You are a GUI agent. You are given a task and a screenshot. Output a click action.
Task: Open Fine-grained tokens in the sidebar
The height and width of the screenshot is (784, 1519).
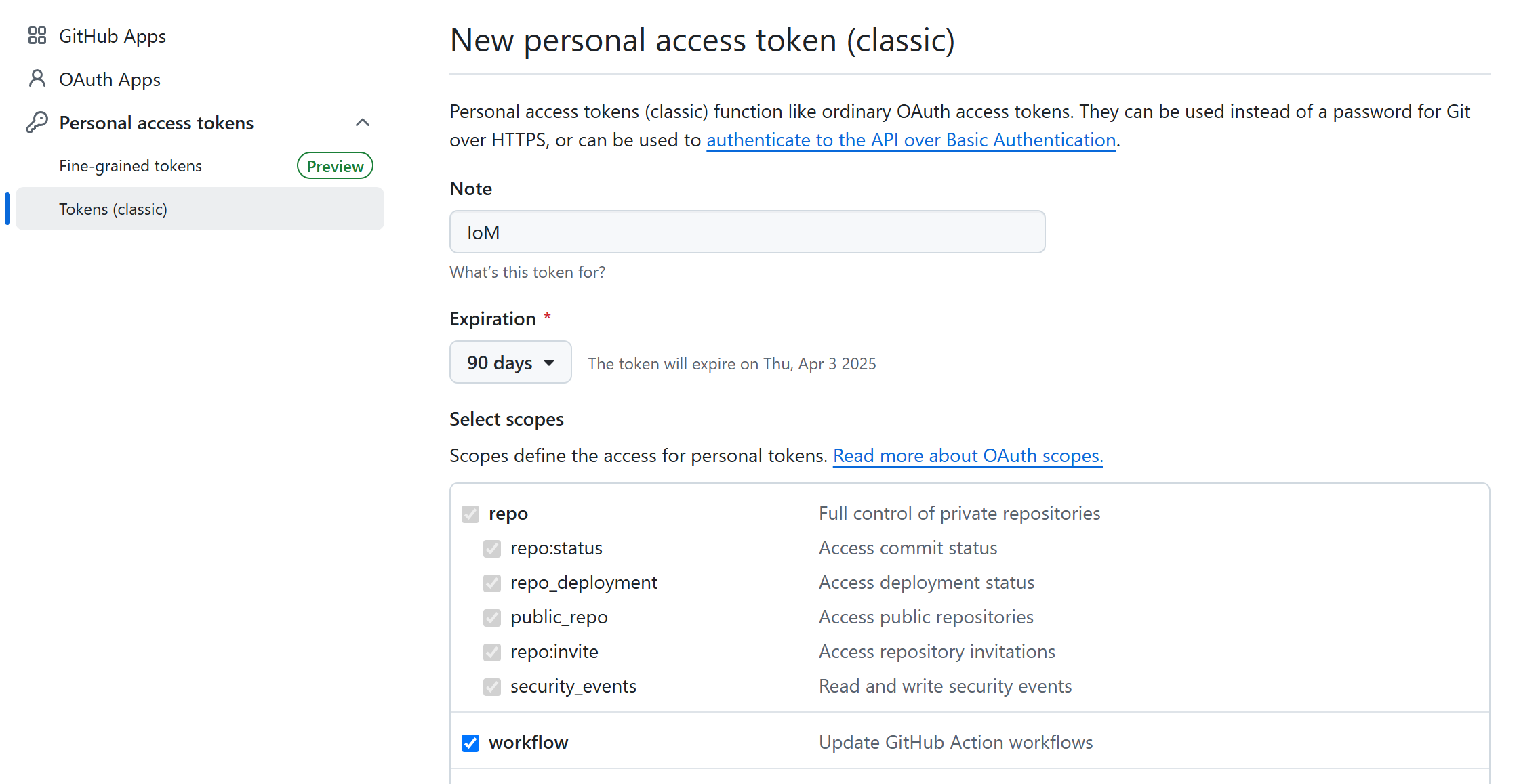tap(130, 166)
